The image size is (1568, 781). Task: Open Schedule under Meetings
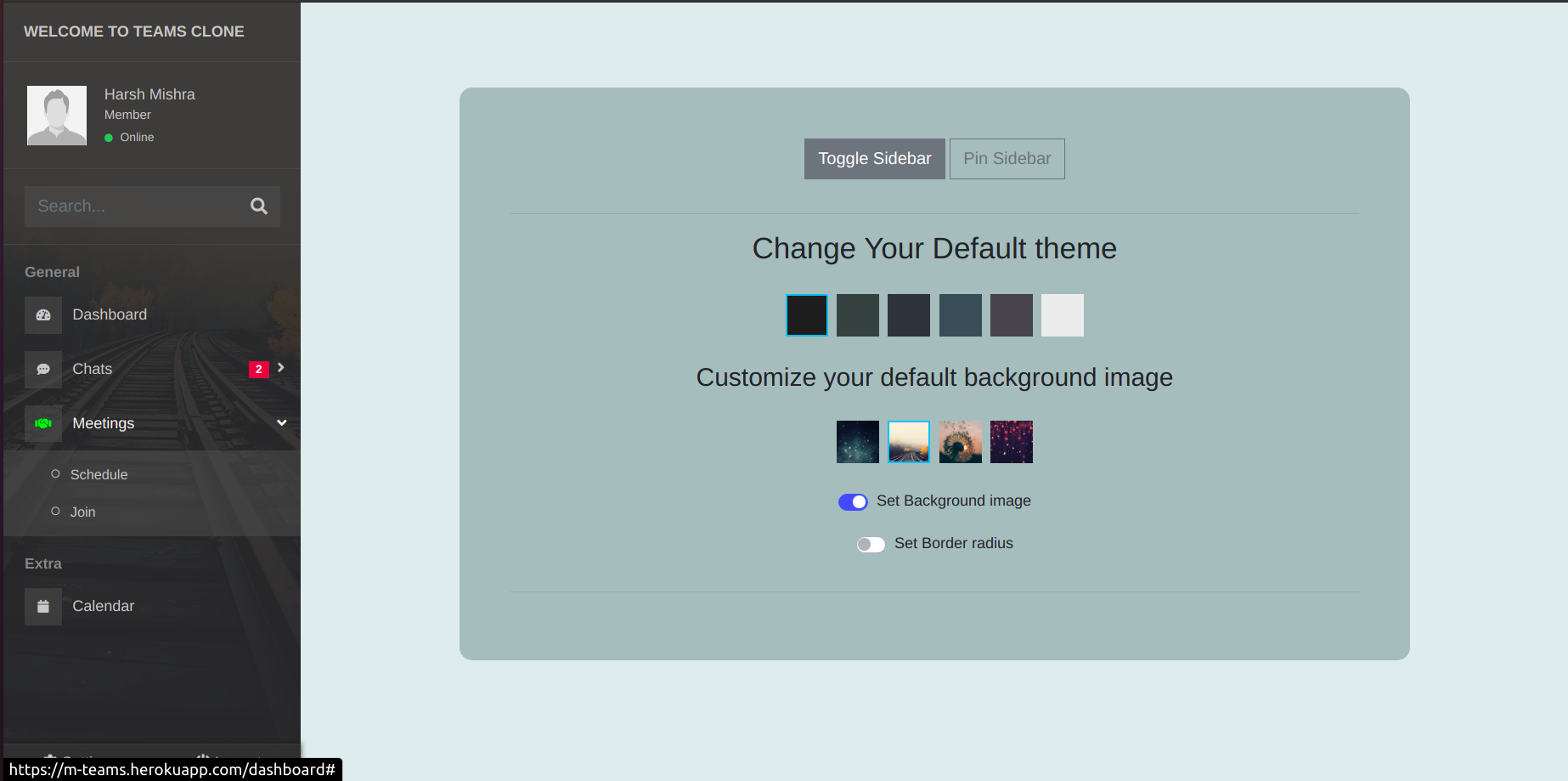pyautogui.click(x=99, y=474)
